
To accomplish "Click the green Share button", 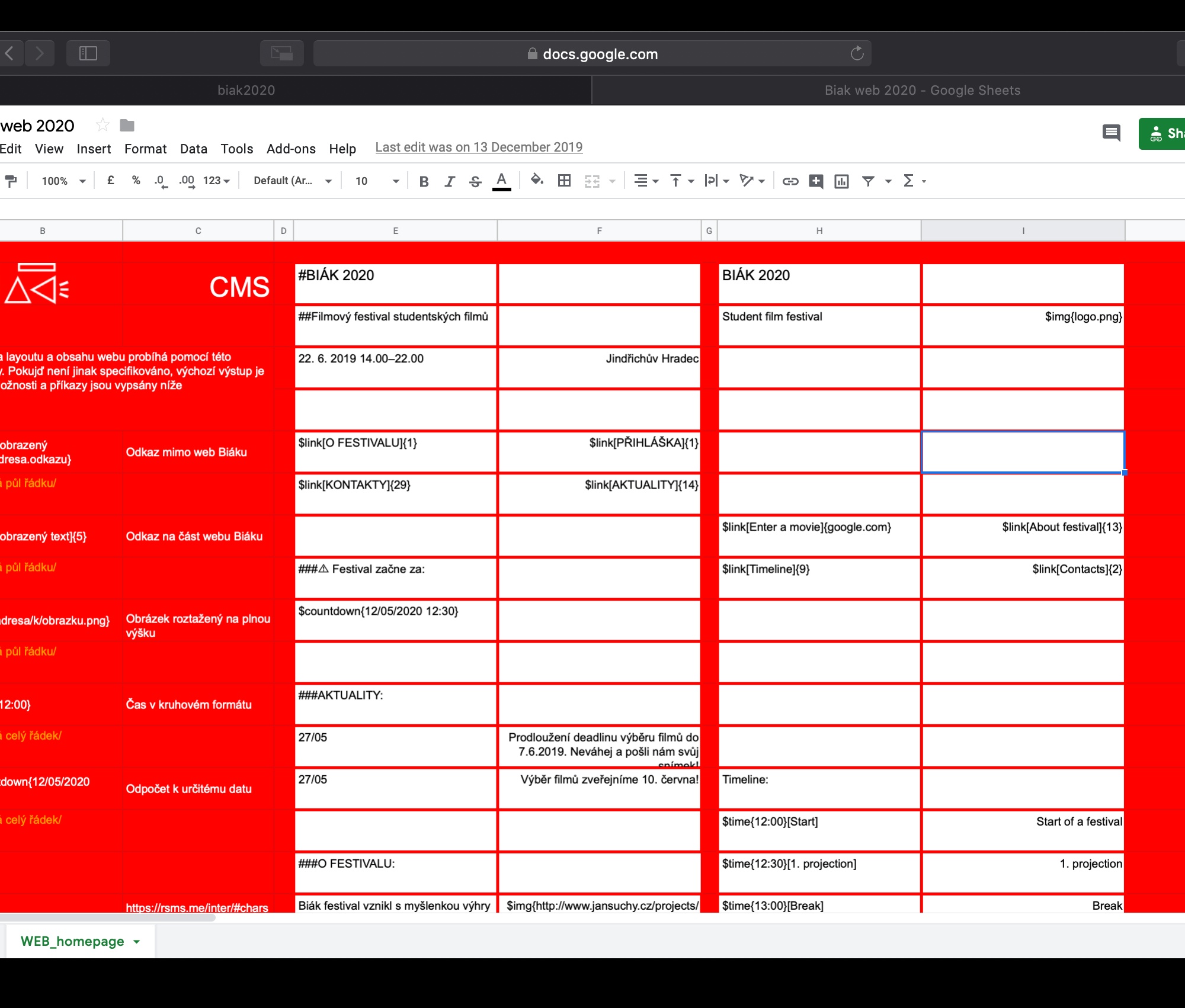I will click(1162, 134).
